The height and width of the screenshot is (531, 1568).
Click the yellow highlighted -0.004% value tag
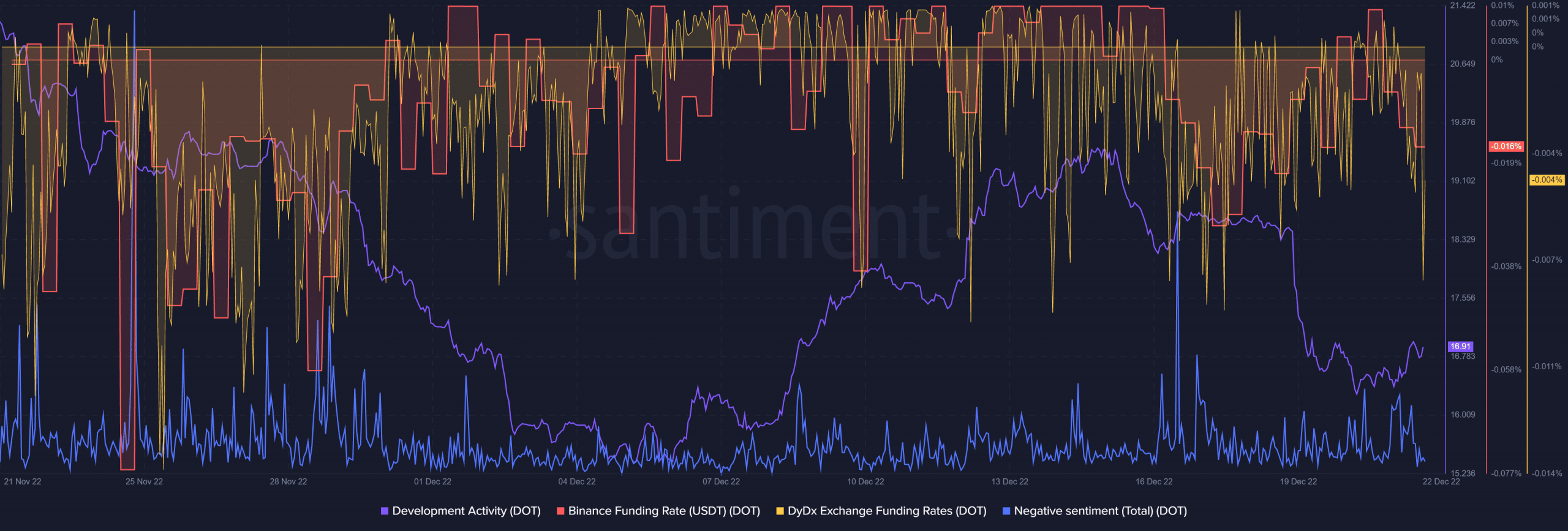(x=1547, y=180)
